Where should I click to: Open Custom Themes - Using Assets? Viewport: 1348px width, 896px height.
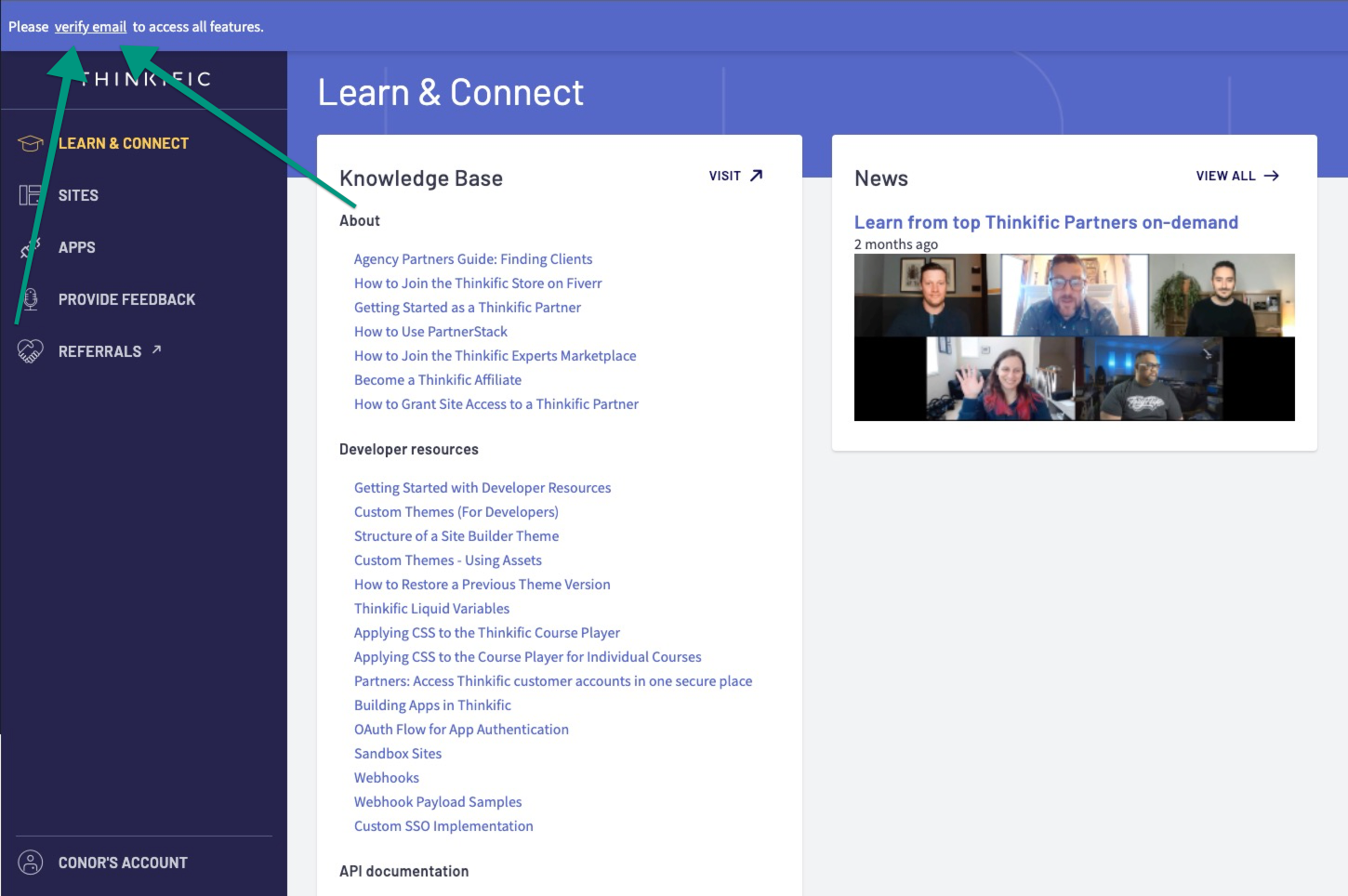448,560
